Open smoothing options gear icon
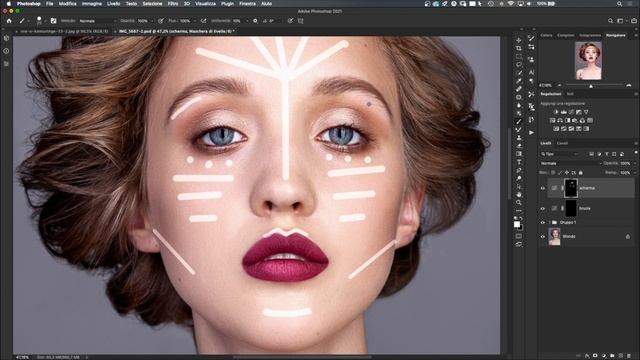Viewport: 640px width, 360px height. 255,20
